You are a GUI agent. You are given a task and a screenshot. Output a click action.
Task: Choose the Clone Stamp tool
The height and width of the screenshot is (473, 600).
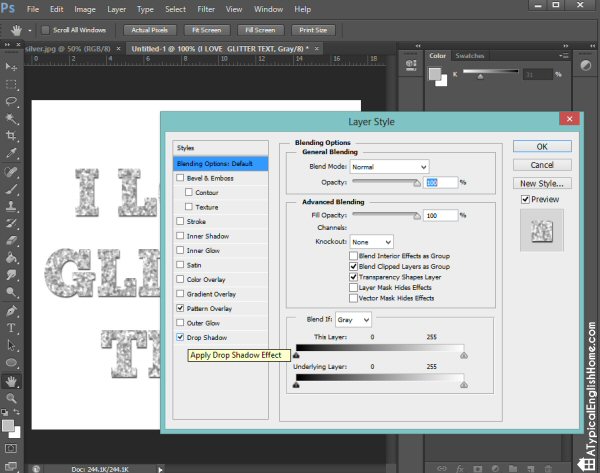tap(11, 206)
